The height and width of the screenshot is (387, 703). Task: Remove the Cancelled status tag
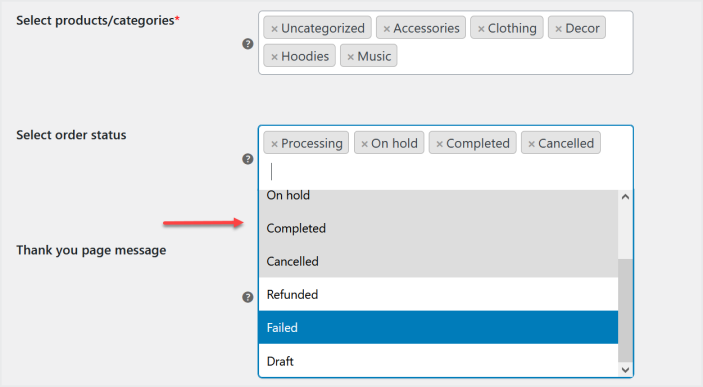[531, 144]
